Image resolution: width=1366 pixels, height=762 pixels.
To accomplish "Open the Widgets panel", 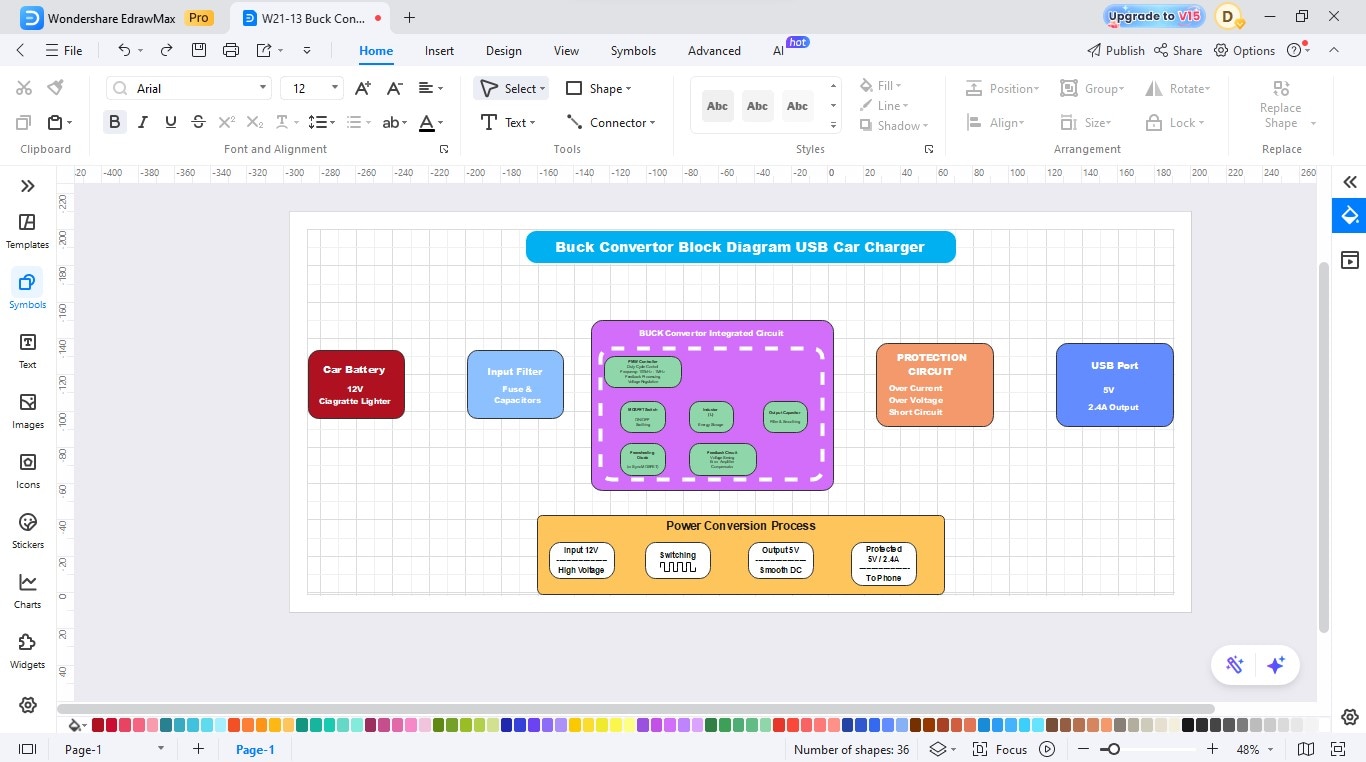I will coord(27,651).
